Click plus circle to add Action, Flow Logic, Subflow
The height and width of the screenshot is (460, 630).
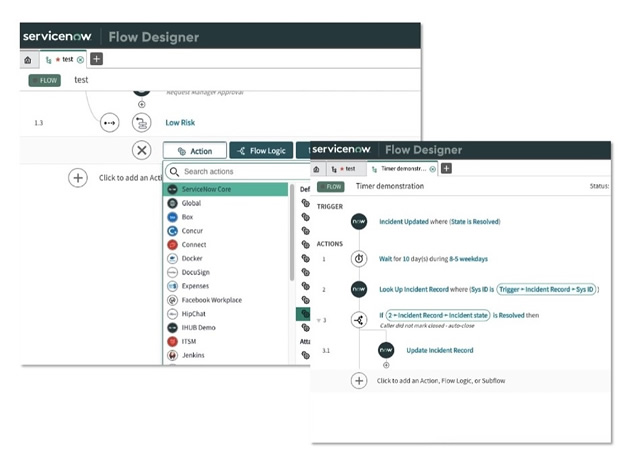tap(359, 381)
